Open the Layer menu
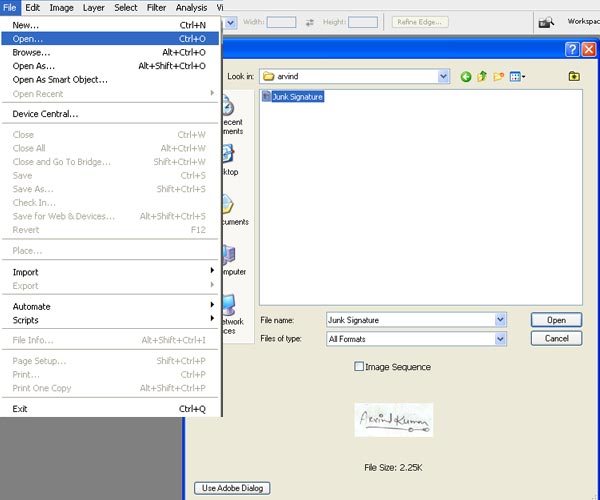This screenshot has width=600, height=500. (94, 8)
